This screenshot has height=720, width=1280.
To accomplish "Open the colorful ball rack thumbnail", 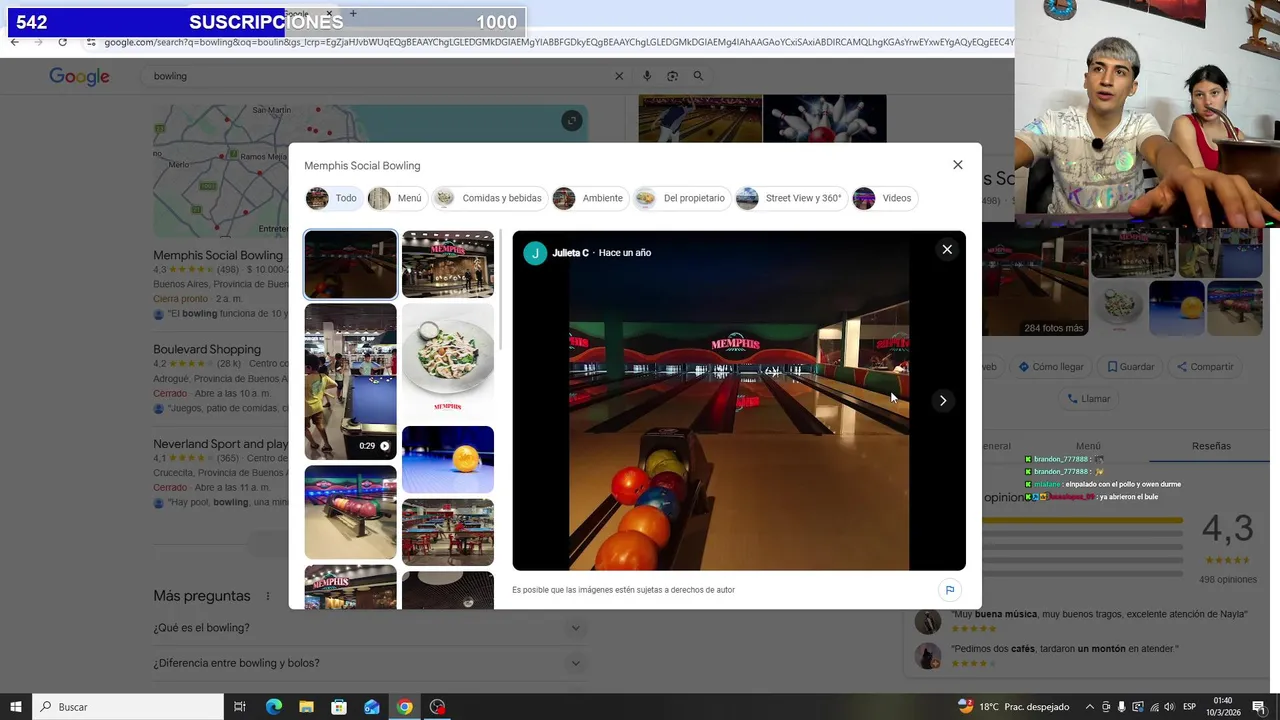I will pos(350,512).
